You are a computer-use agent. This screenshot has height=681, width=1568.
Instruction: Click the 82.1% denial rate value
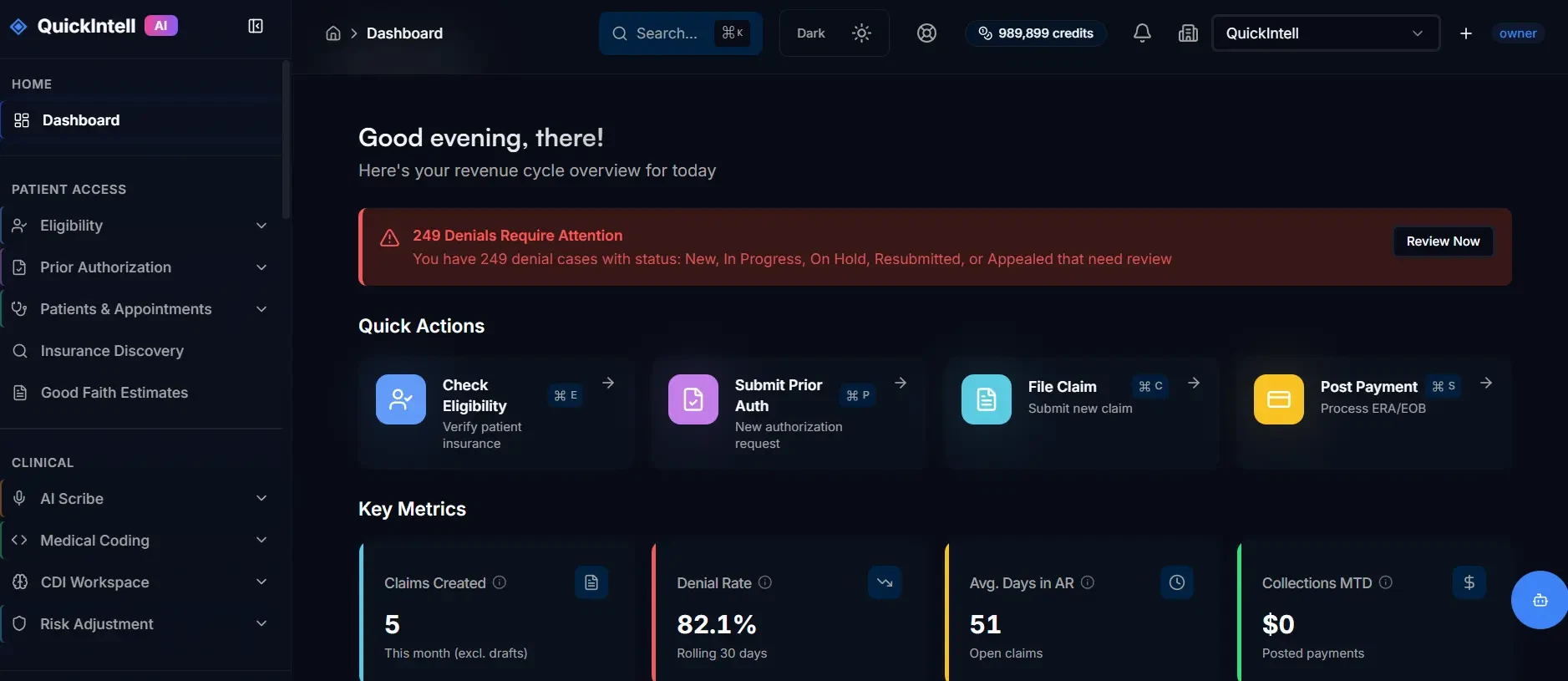(717, 624)
